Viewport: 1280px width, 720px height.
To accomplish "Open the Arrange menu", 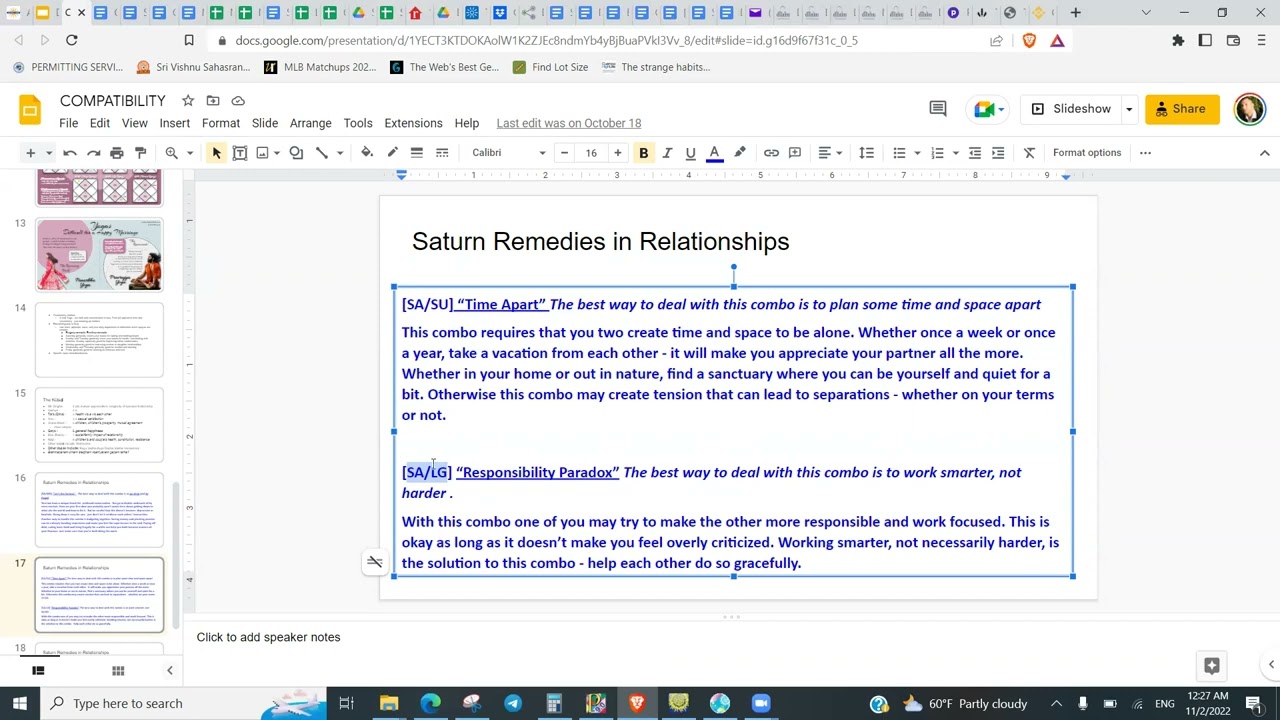I will [x=310, y=123].
